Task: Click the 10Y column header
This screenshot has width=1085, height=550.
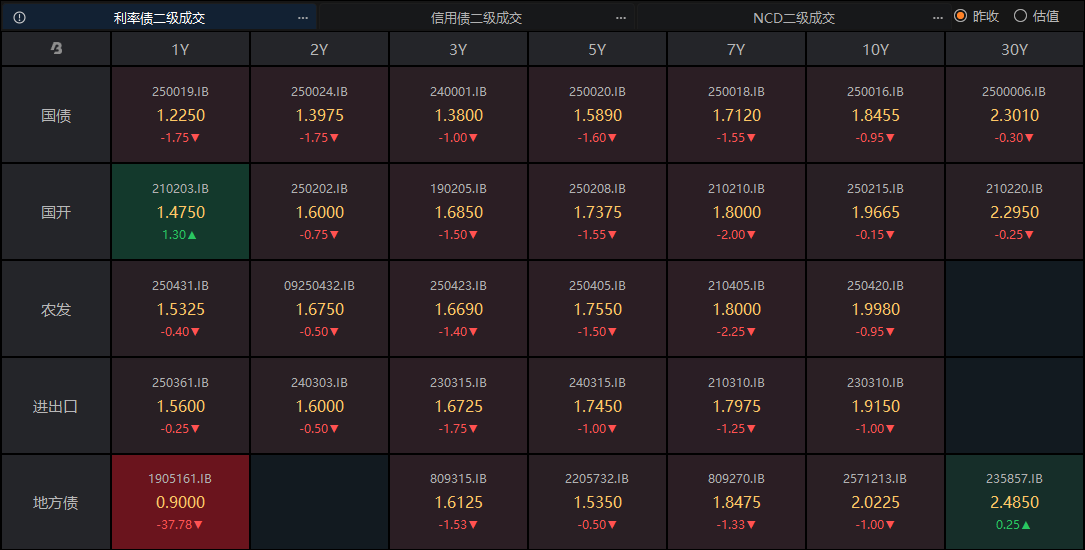Action: (875, 49)
